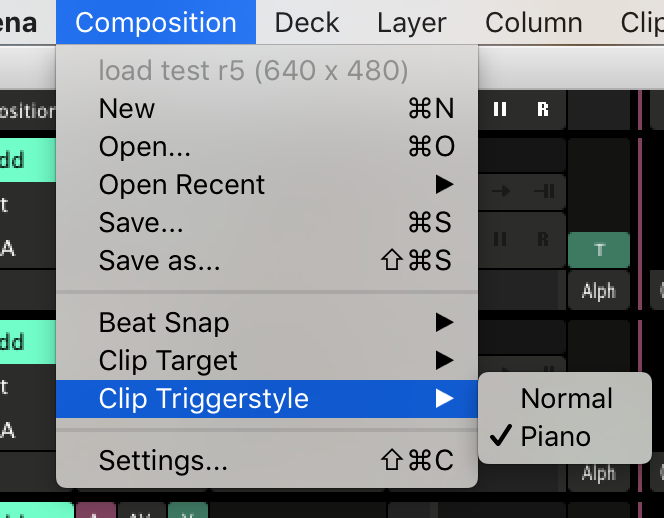Toggle the green T button
The height and width of the screenshot is (518, 664).
click(598, 250)
